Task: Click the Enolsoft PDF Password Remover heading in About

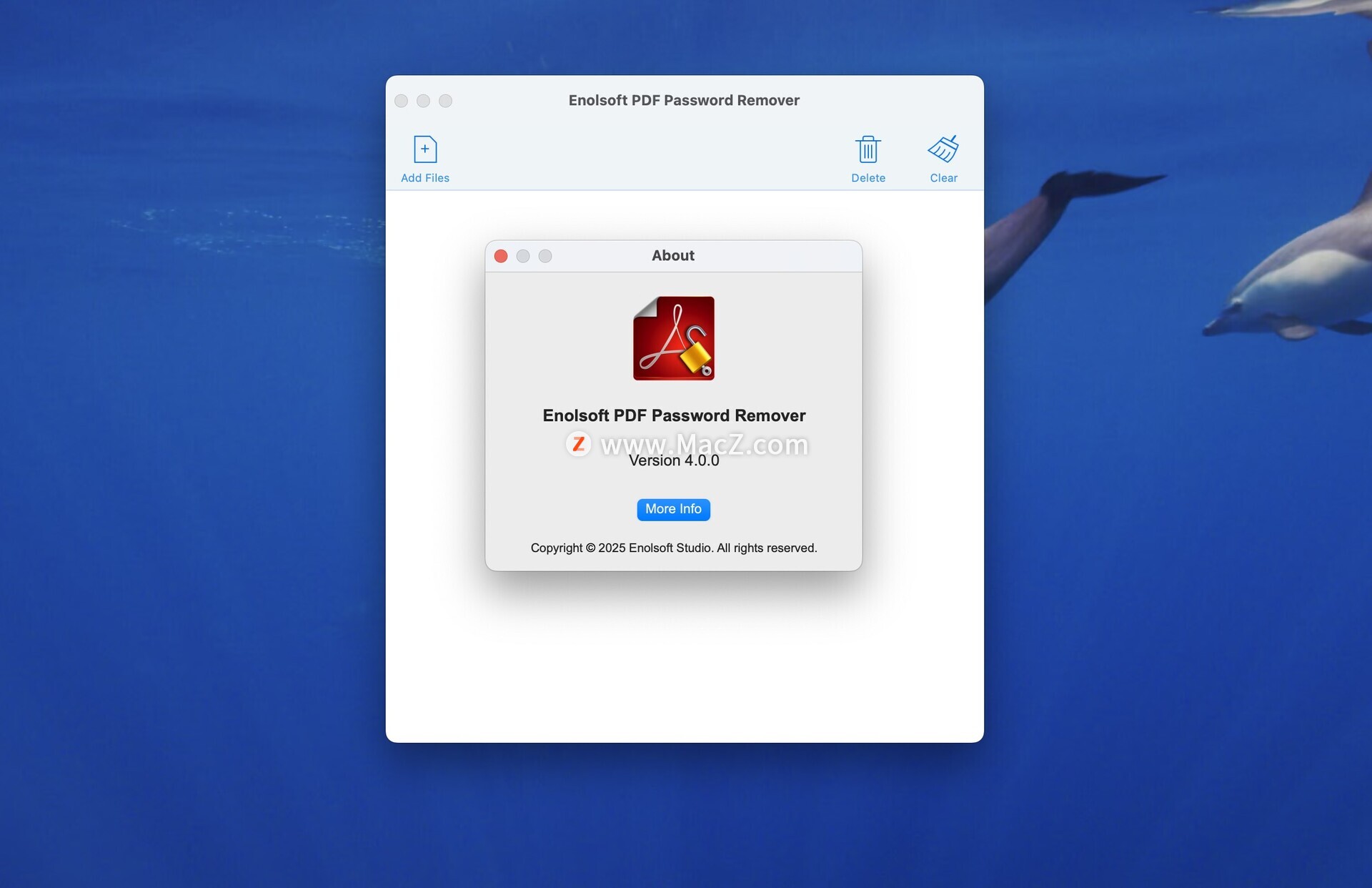Action: 674,415
